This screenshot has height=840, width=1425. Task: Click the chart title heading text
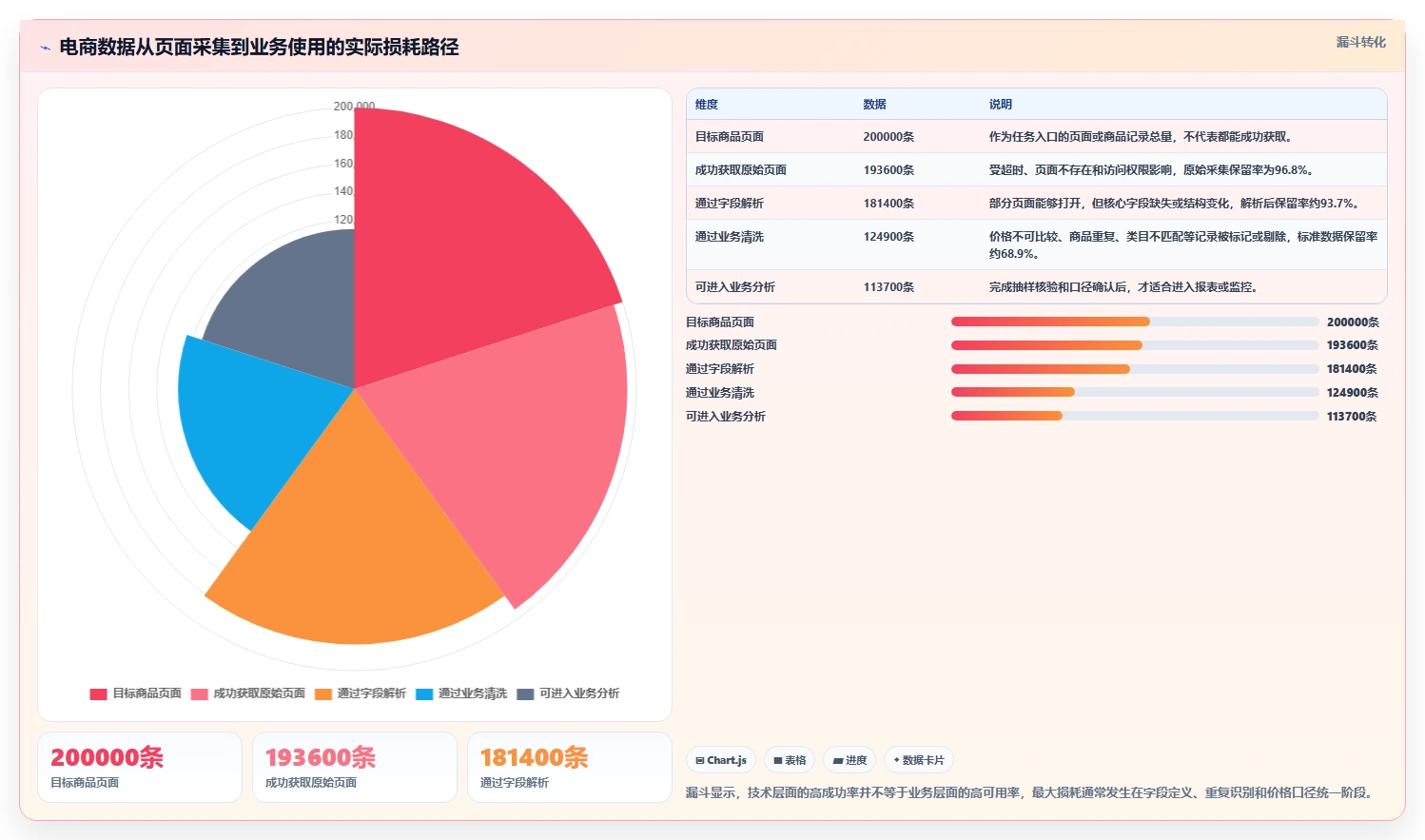259,48
